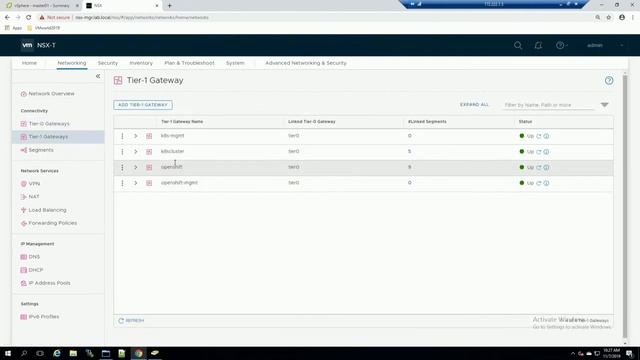Open the Windows Start menu
This screenshot has height=360, width=640.
8,353
